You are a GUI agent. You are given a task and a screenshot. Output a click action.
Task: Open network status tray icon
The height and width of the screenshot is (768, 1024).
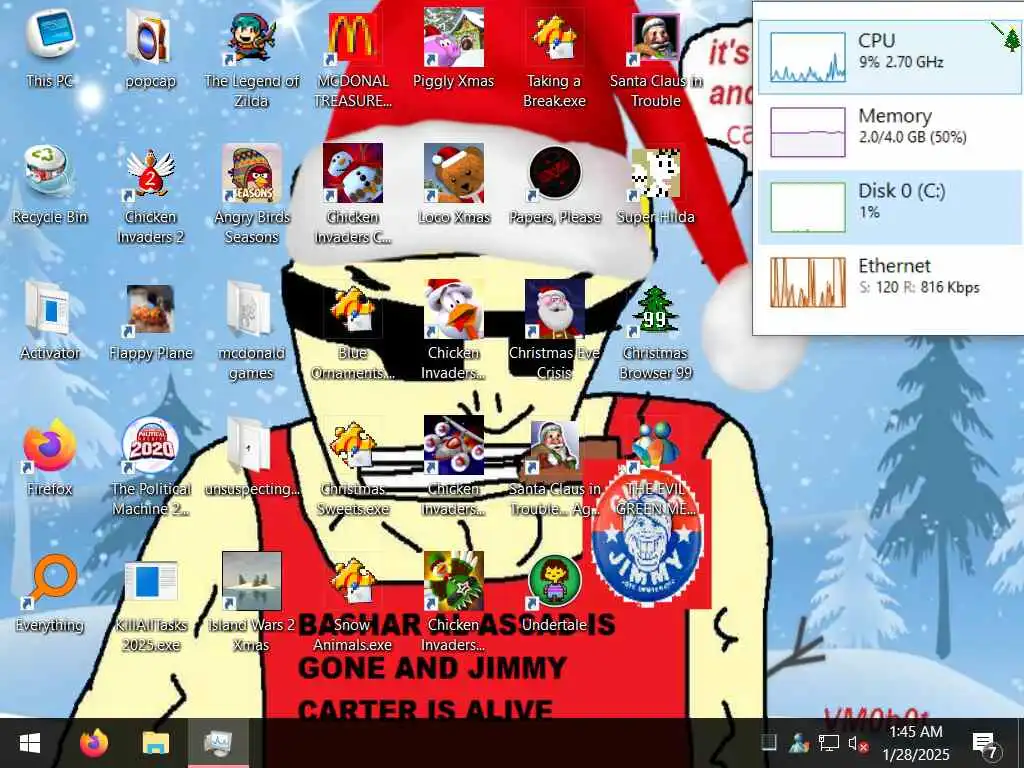(x=828, y=743)
